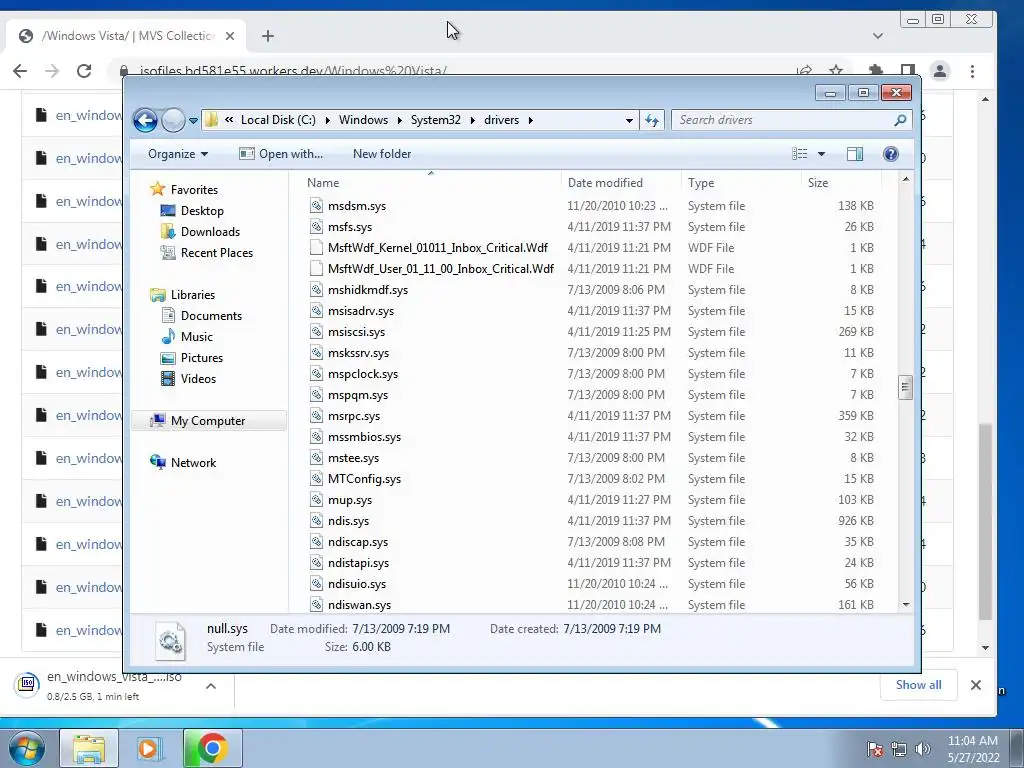Click the Explorer Forward arrow button

pos(173,120)
